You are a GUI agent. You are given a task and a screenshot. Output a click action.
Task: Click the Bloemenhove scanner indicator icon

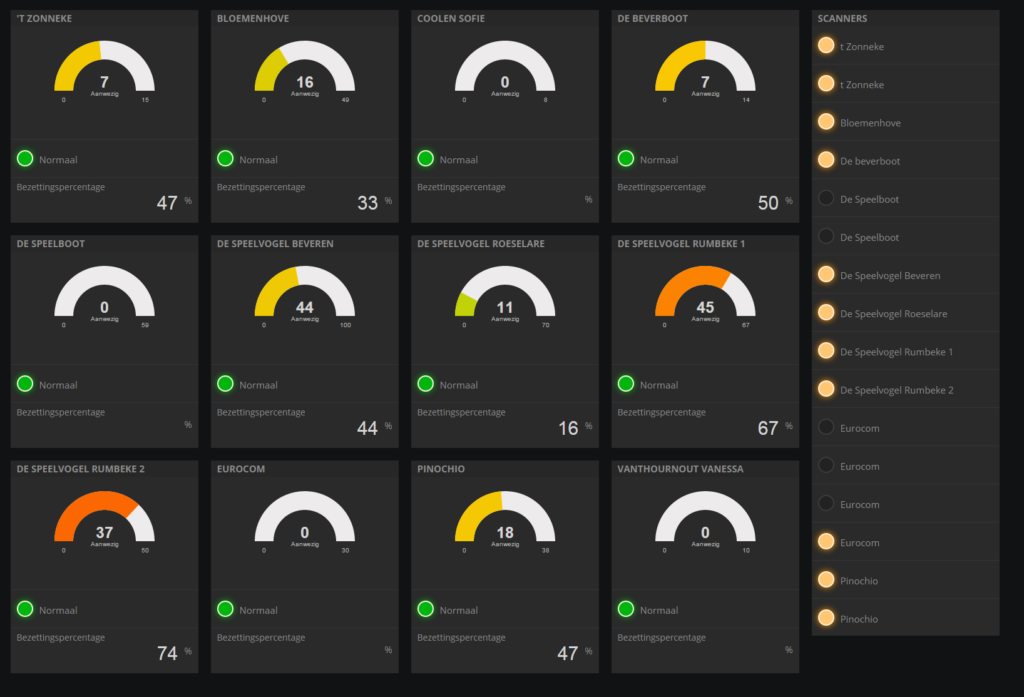826,122
